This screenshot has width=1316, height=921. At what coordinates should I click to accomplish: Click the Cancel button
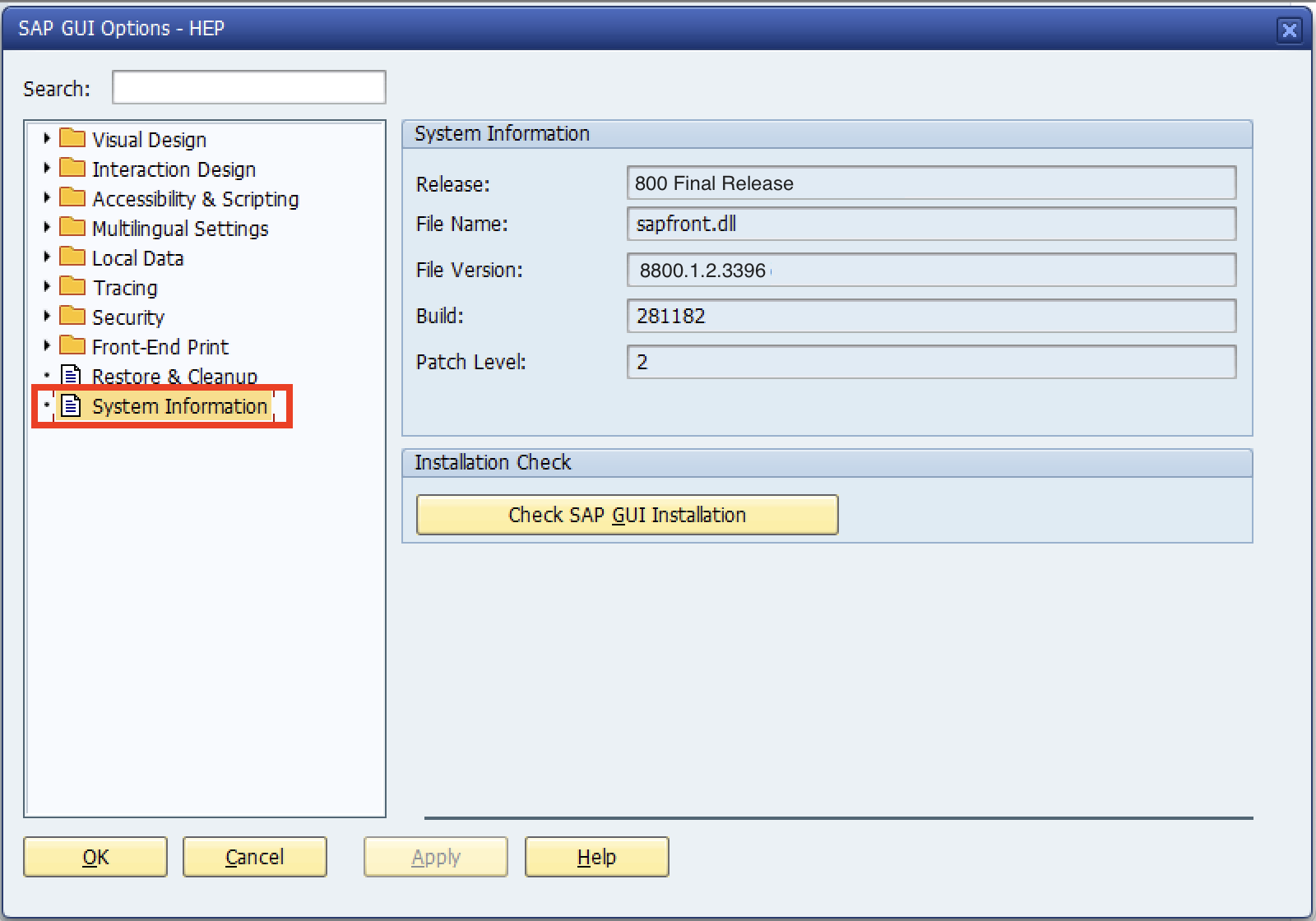click(255, 857)
